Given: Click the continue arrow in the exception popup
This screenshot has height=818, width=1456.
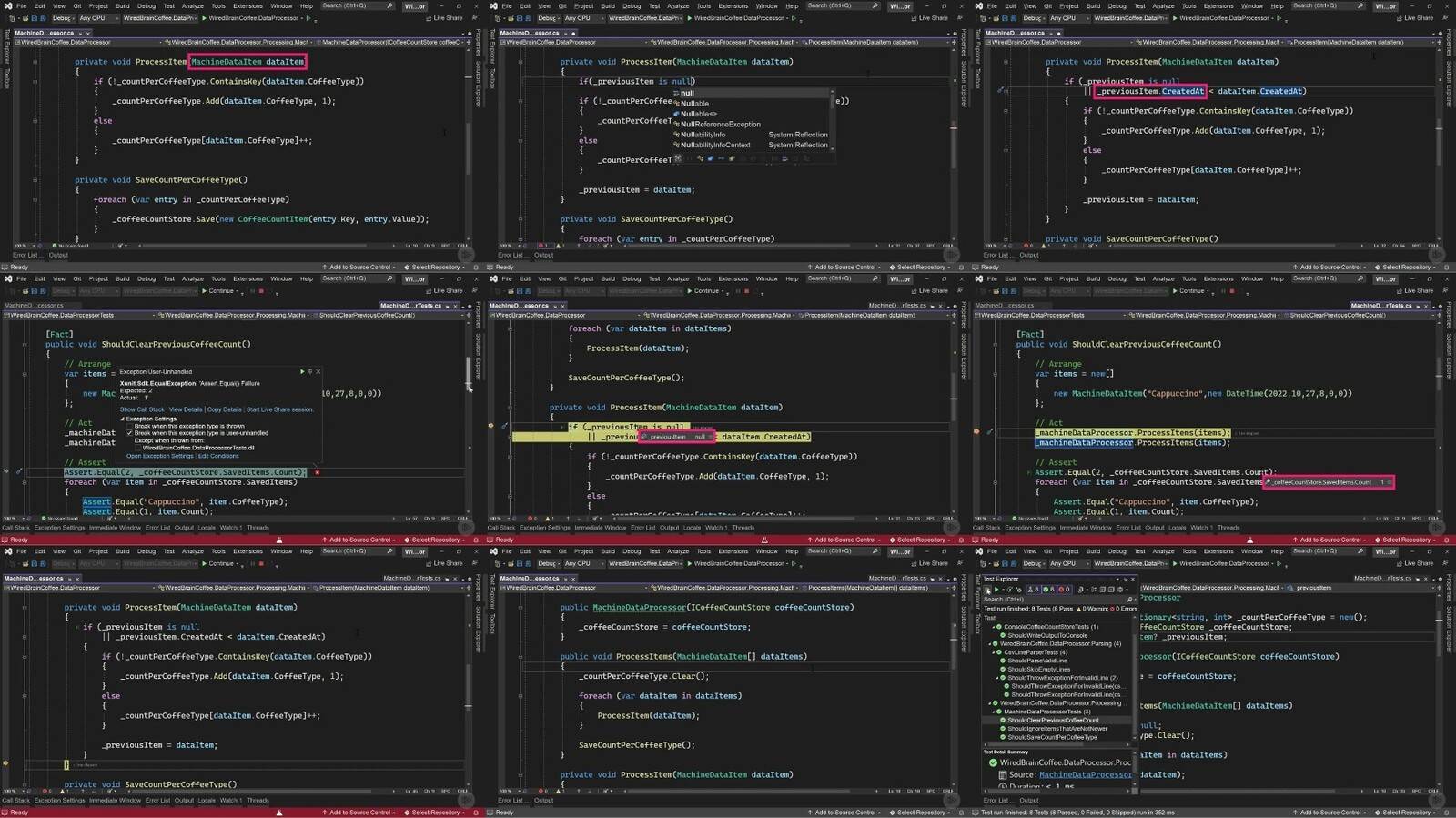Looking at the screenshot, I should tap(302, 371).
